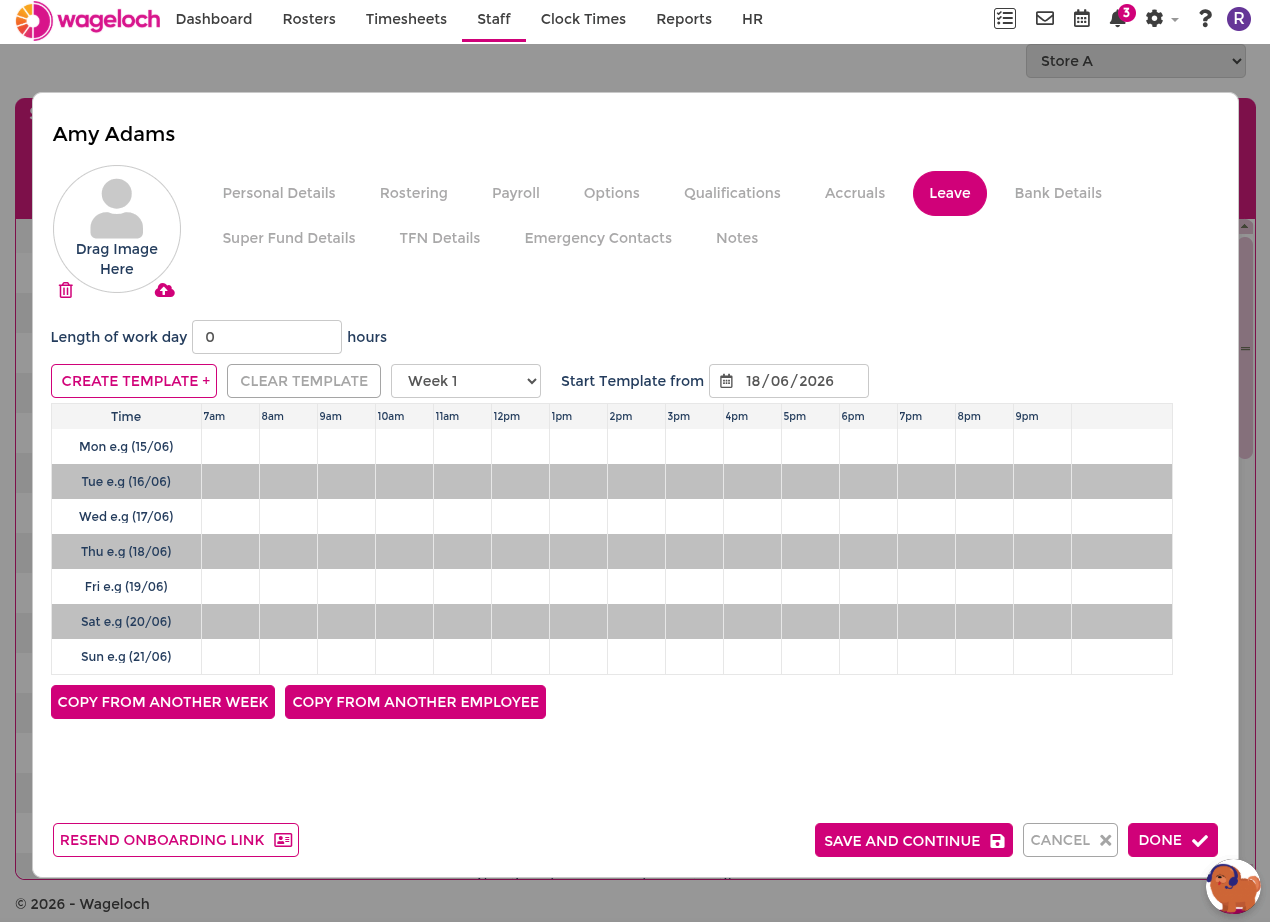Expand the Week 1 dropdown
Viewport: 1270px width, 922px height.
pos(466,381)
